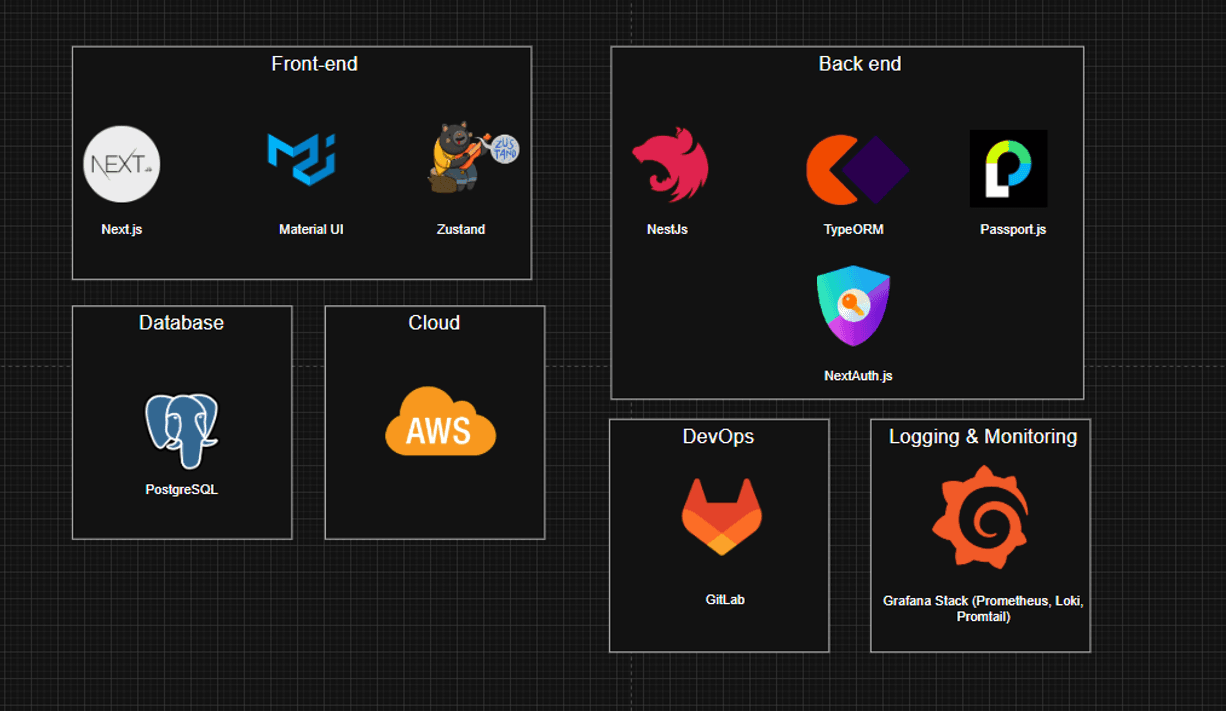
Task: Select the "DevOps" box heading
Action: pyautogui.click(x=718, y=437)
